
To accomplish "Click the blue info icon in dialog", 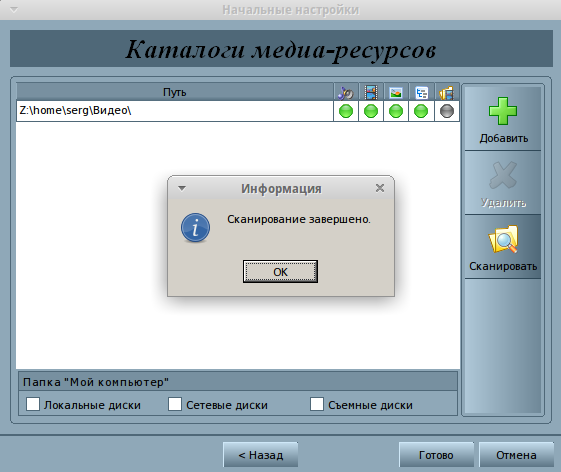I will coord(195,228).
